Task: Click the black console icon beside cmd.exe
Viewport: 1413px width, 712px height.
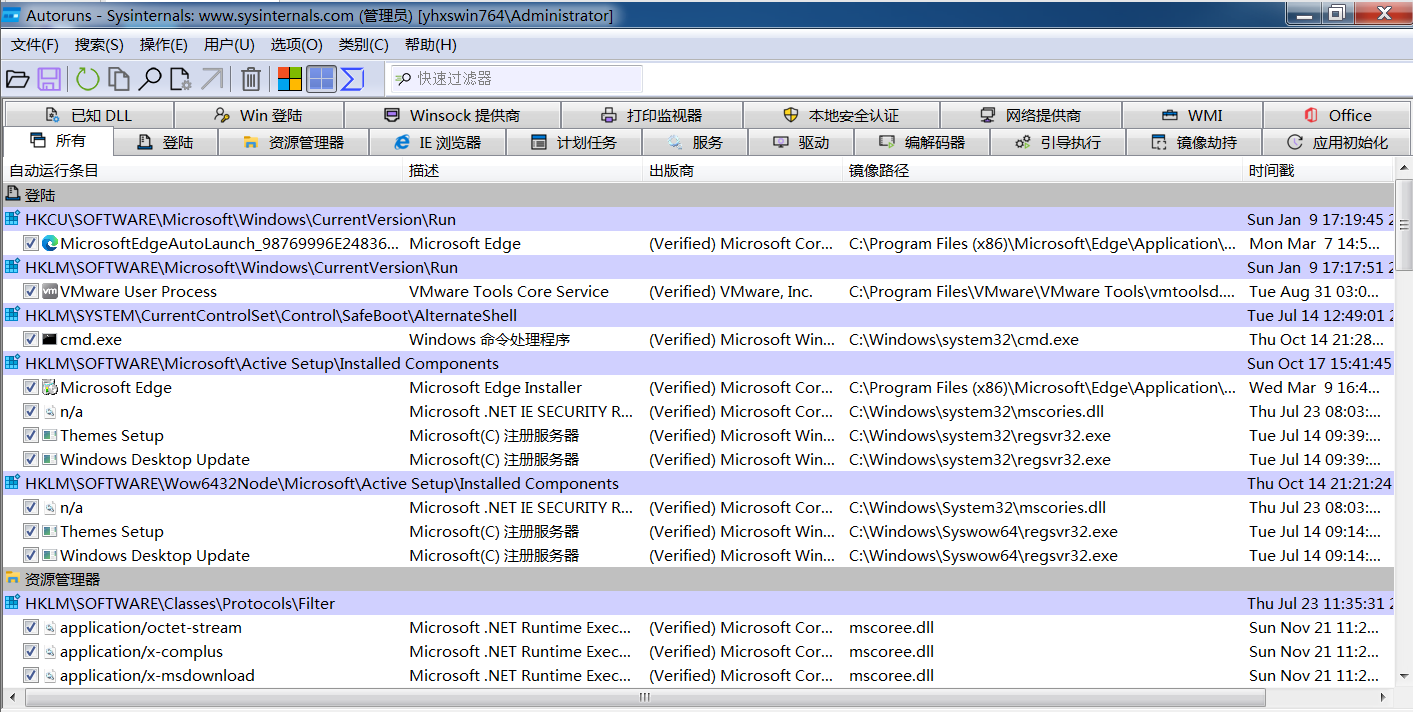Action: tap(50, 339)
